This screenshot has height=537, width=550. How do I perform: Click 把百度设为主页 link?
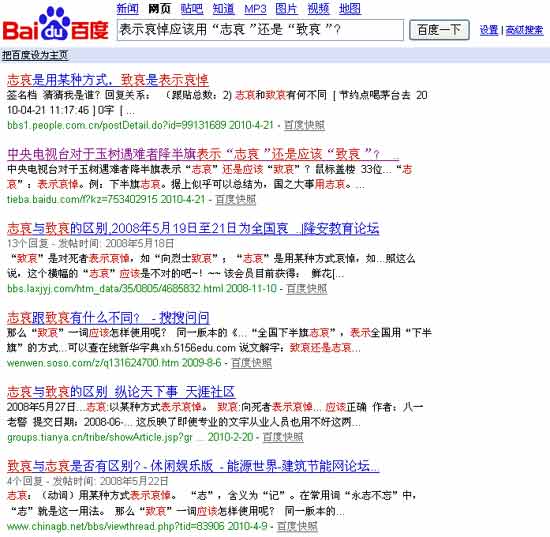pyautogui.click(x=35, y=55)
